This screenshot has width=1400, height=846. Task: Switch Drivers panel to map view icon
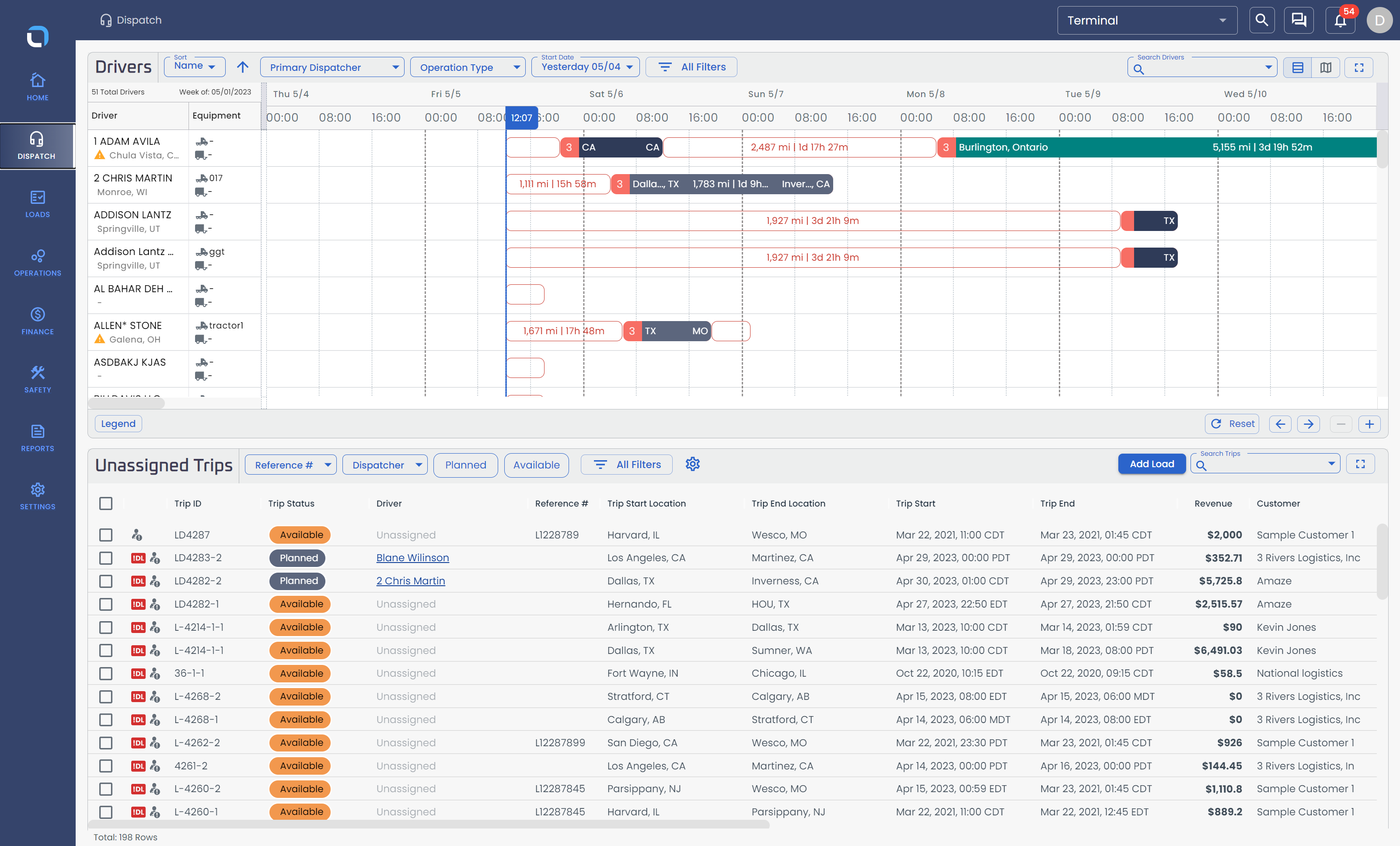(x=1326, y=68)
